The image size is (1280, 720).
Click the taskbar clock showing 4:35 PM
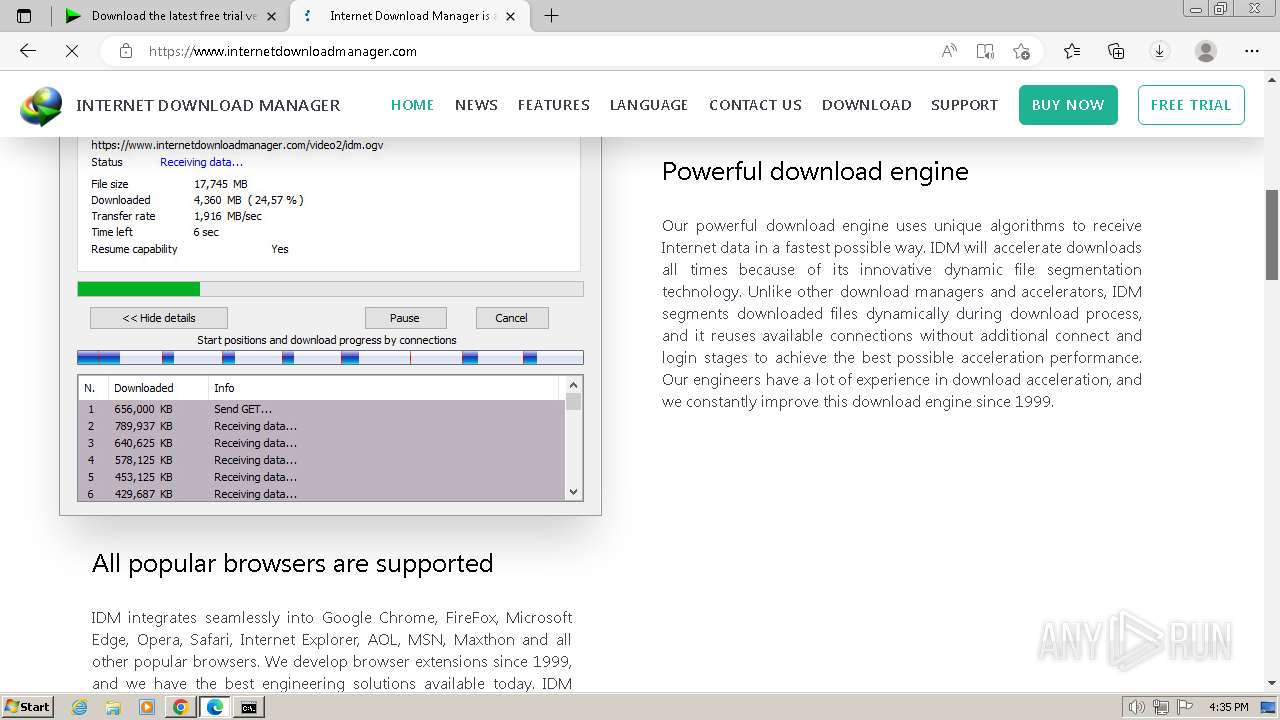tap(1228, 707)
